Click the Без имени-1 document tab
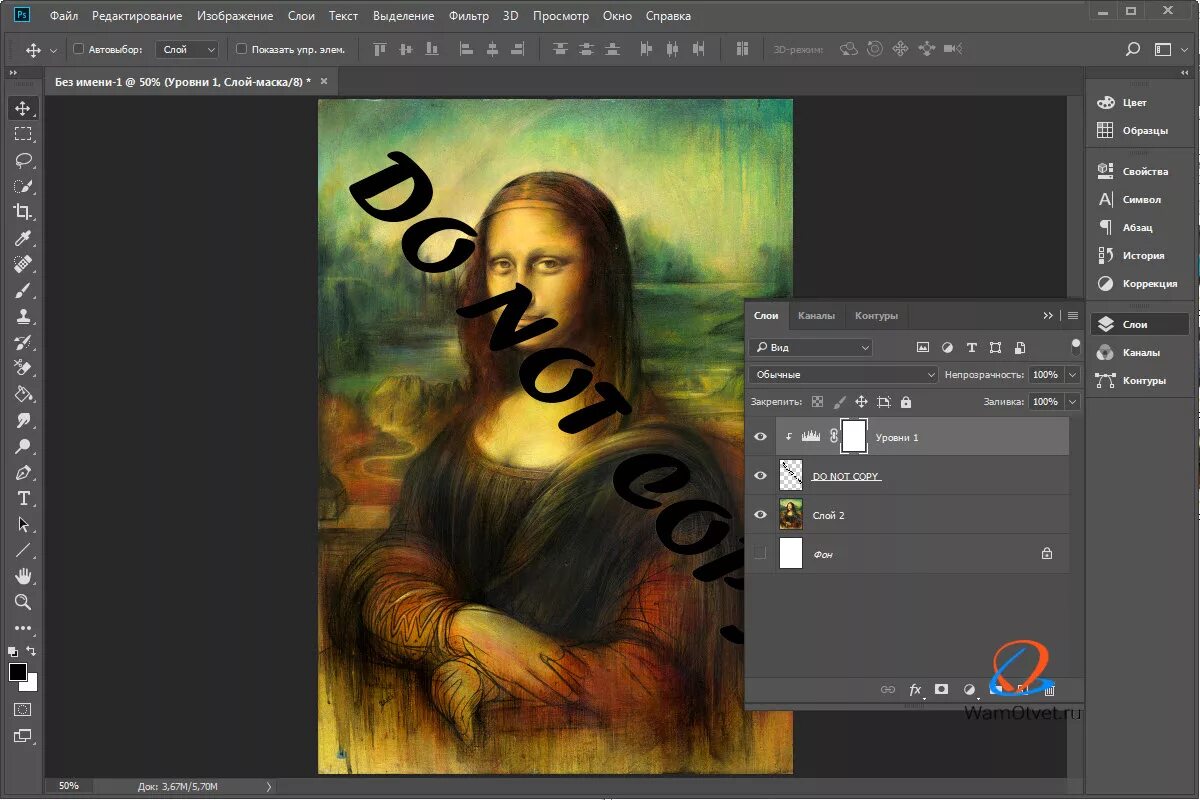 click(182, 82)
